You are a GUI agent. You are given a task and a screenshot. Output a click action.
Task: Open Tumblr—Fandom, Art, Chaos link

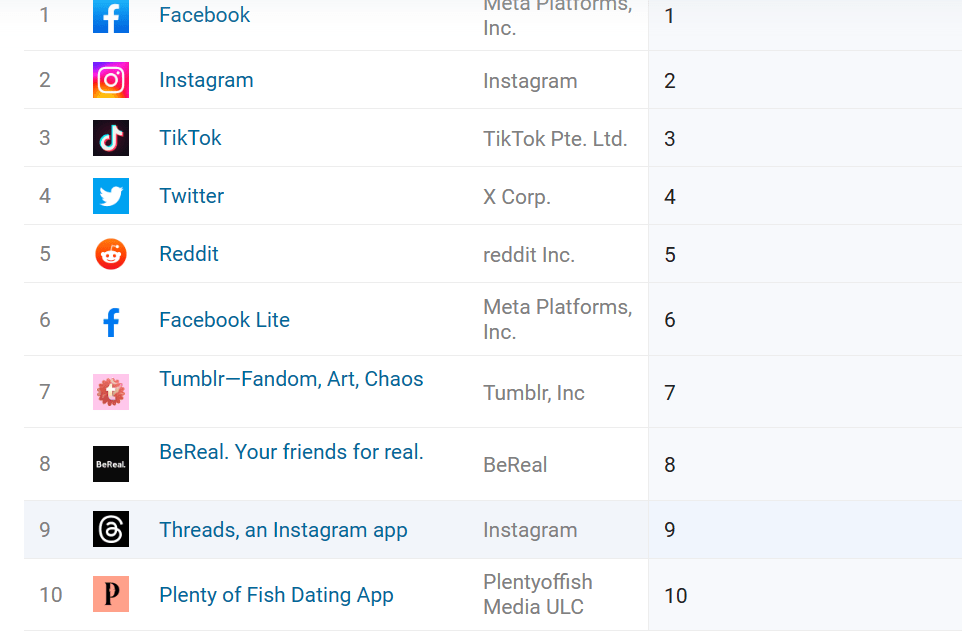(291, 379)
